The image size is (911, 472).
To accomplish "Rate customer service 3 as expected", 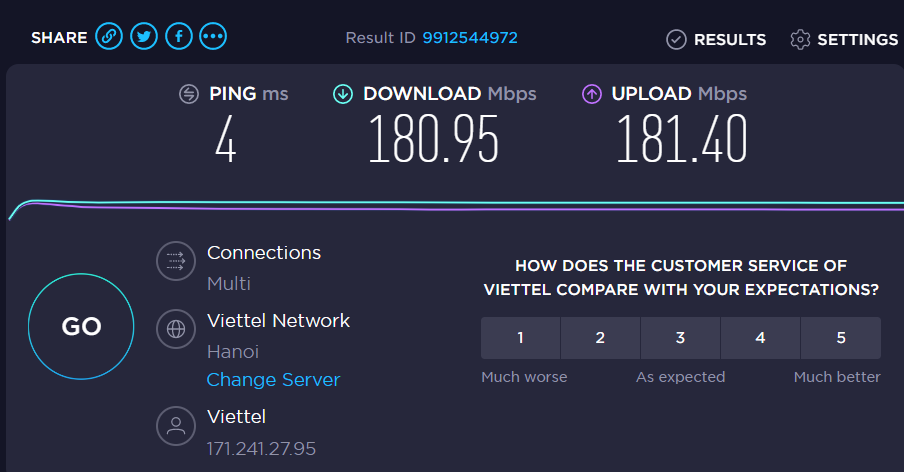I will (680, 338).
